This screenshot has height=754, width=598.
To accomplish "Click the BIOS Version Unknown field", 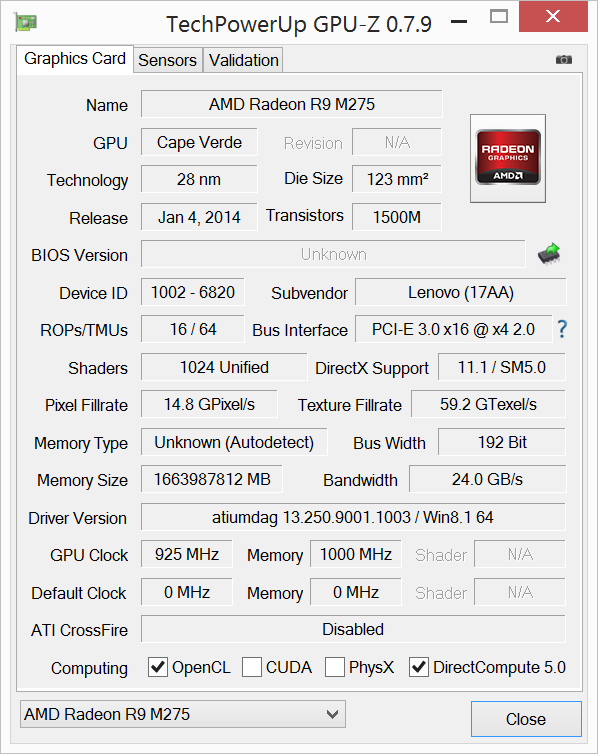I will [333, 254].
